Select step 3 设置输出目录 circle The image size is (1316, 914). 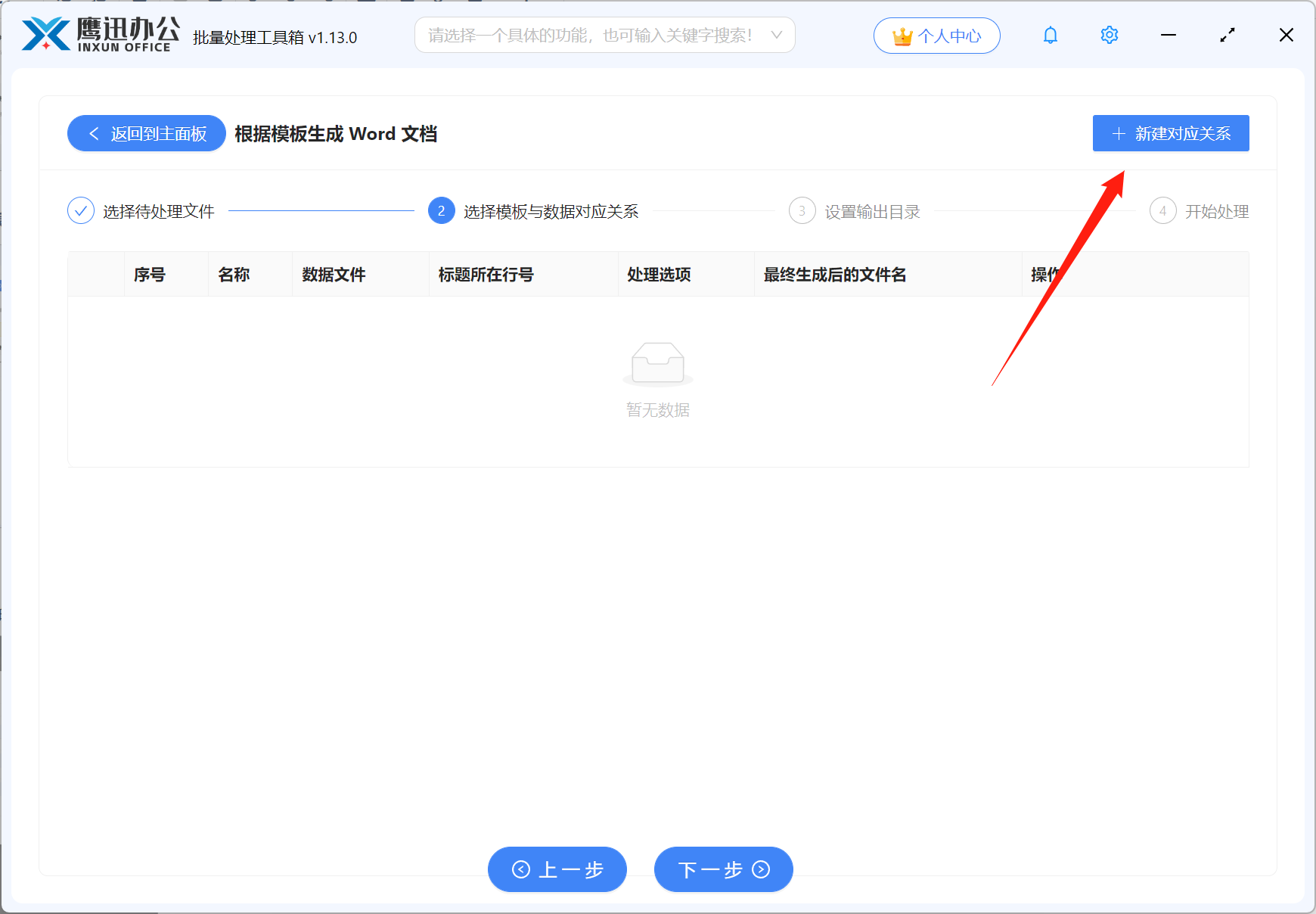[x=802, y=210]
